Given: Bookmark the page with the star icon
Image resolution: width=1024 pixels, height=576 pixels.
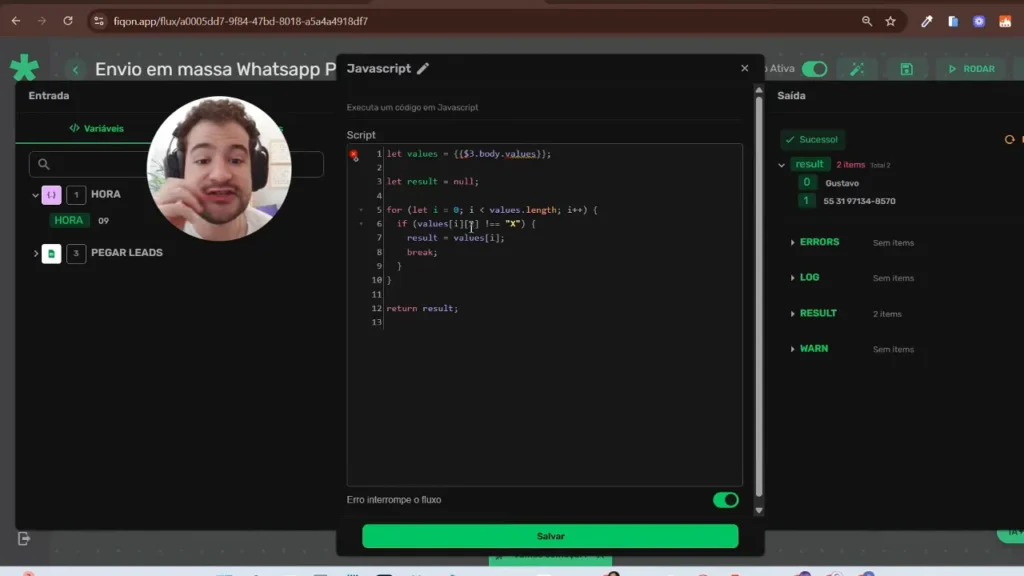Looking at the screenshot, I should (890, 21).
